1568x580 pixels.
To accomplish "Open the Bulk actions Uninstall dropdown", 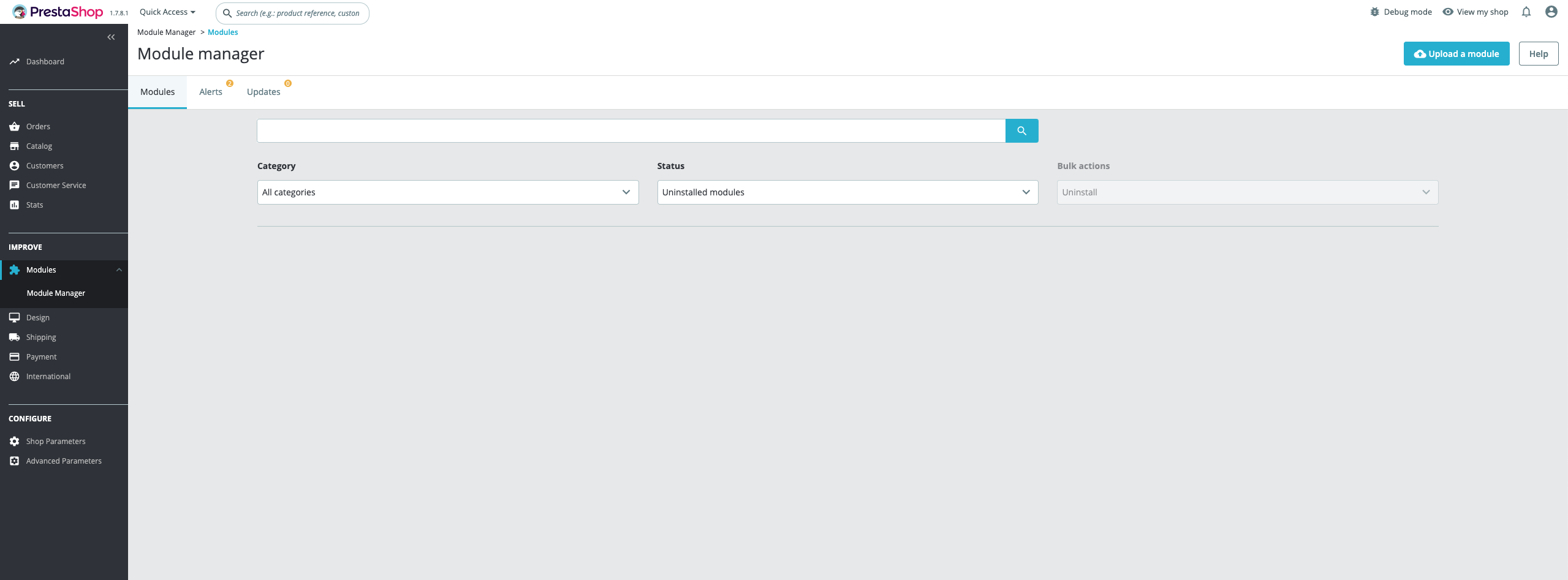I will (x=1248, y=192).
